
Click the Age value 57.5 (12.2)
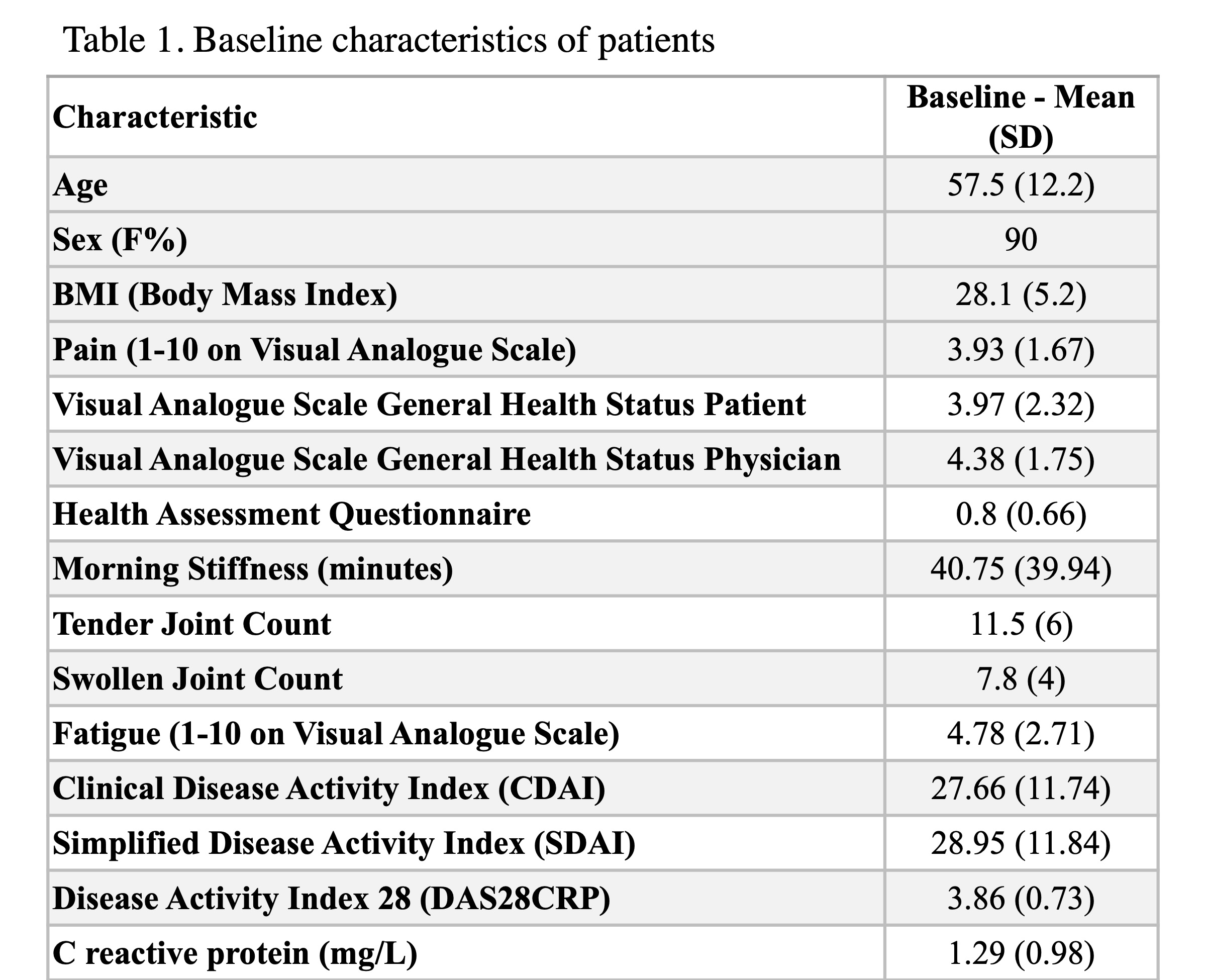1021,185
